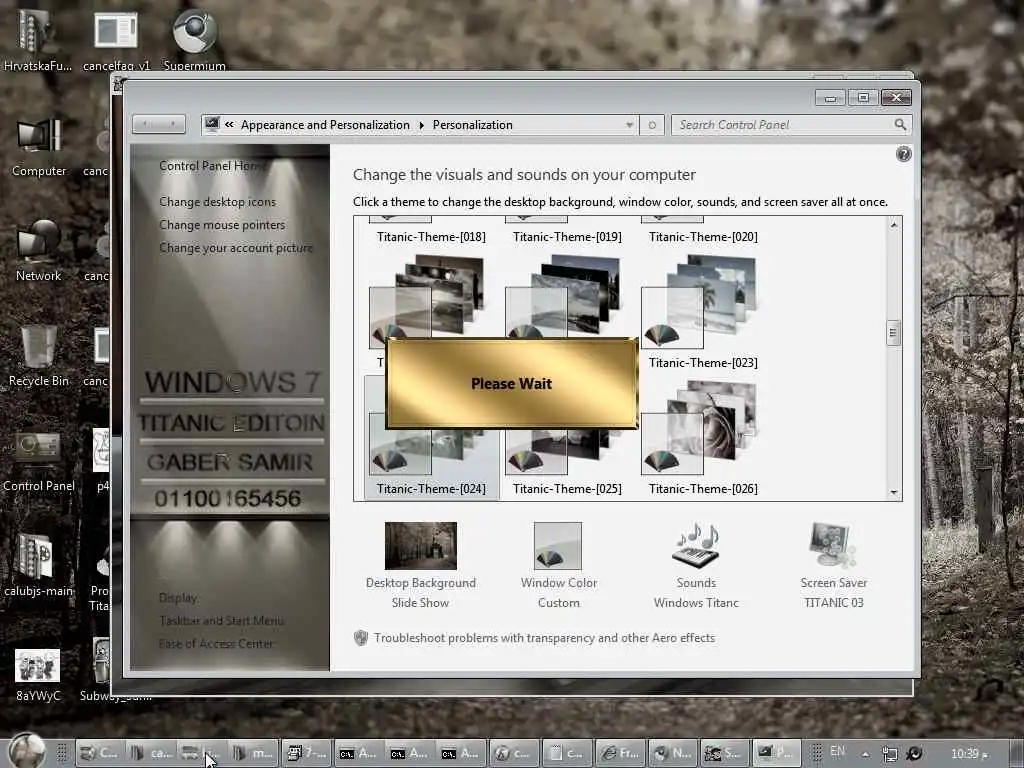Viewport: 1024px width, 768px height.
Task: Select the HrvatskaFu... desktop icon
Action: (37, 38)
